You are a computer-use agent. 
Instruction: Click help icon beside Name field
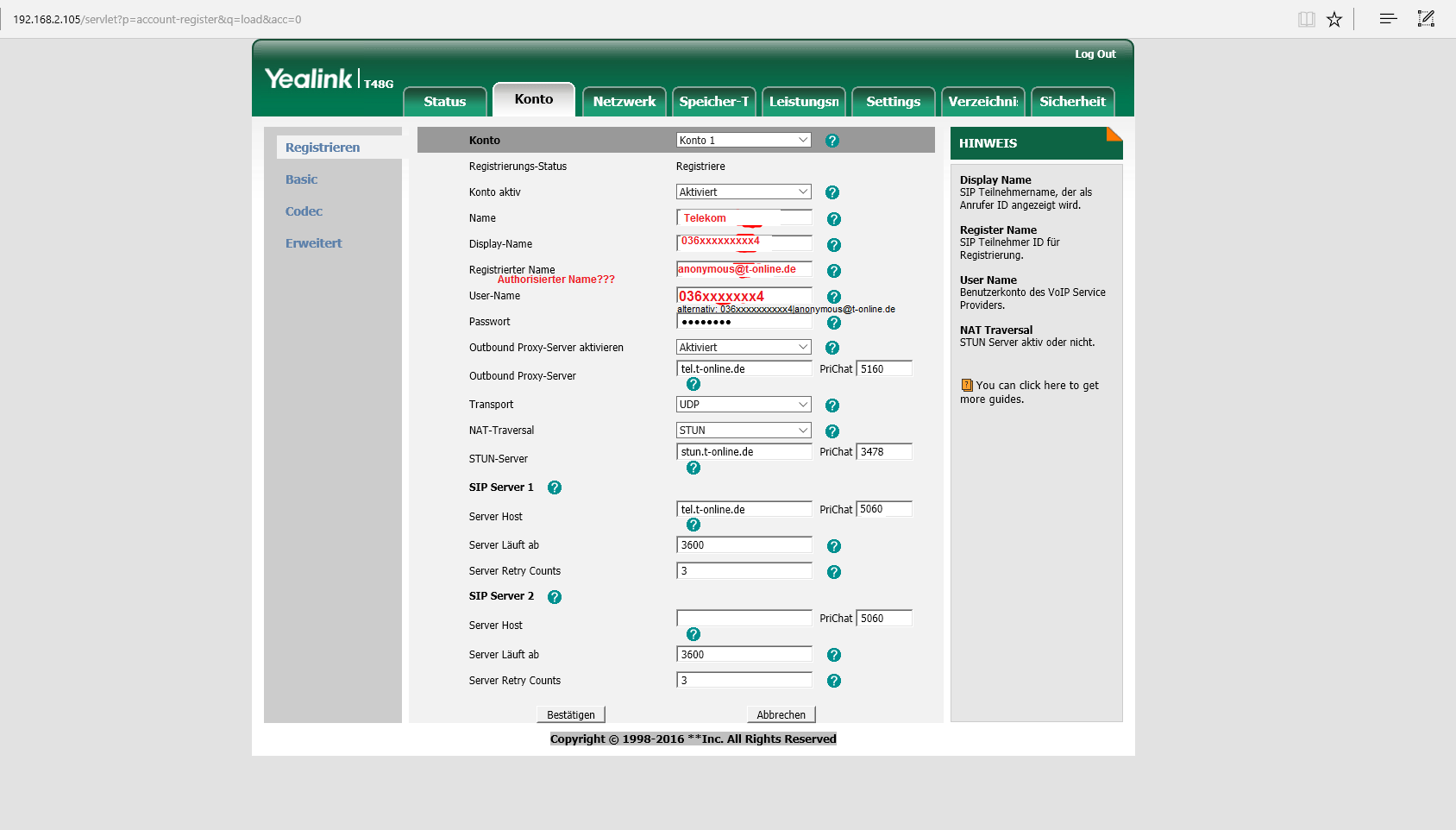[x=834, y=219]
